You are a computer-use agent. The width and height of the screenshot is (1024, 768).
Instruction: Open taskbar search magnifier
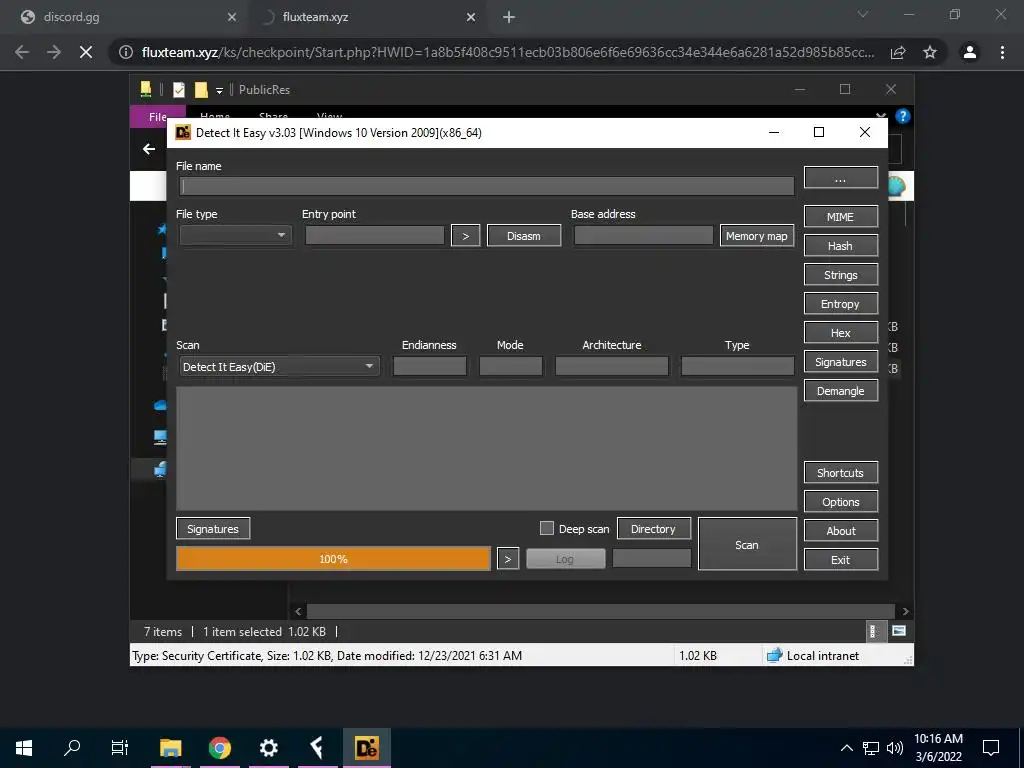(x=72, y=747)
